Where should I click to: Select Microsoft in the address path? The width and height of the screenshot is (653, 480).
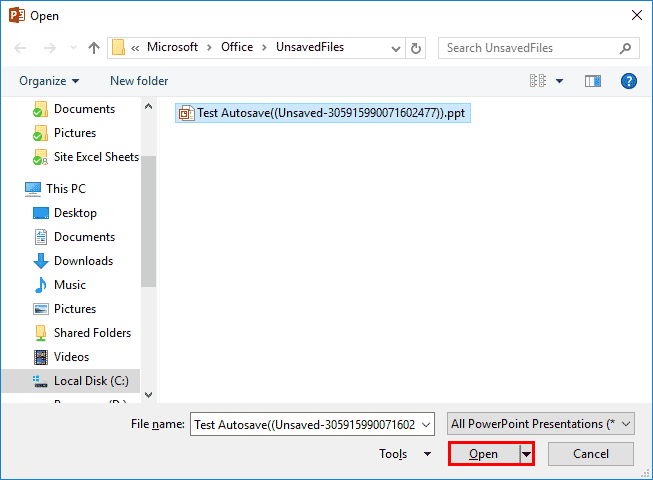pyautogui.click(x=172, y=47)
